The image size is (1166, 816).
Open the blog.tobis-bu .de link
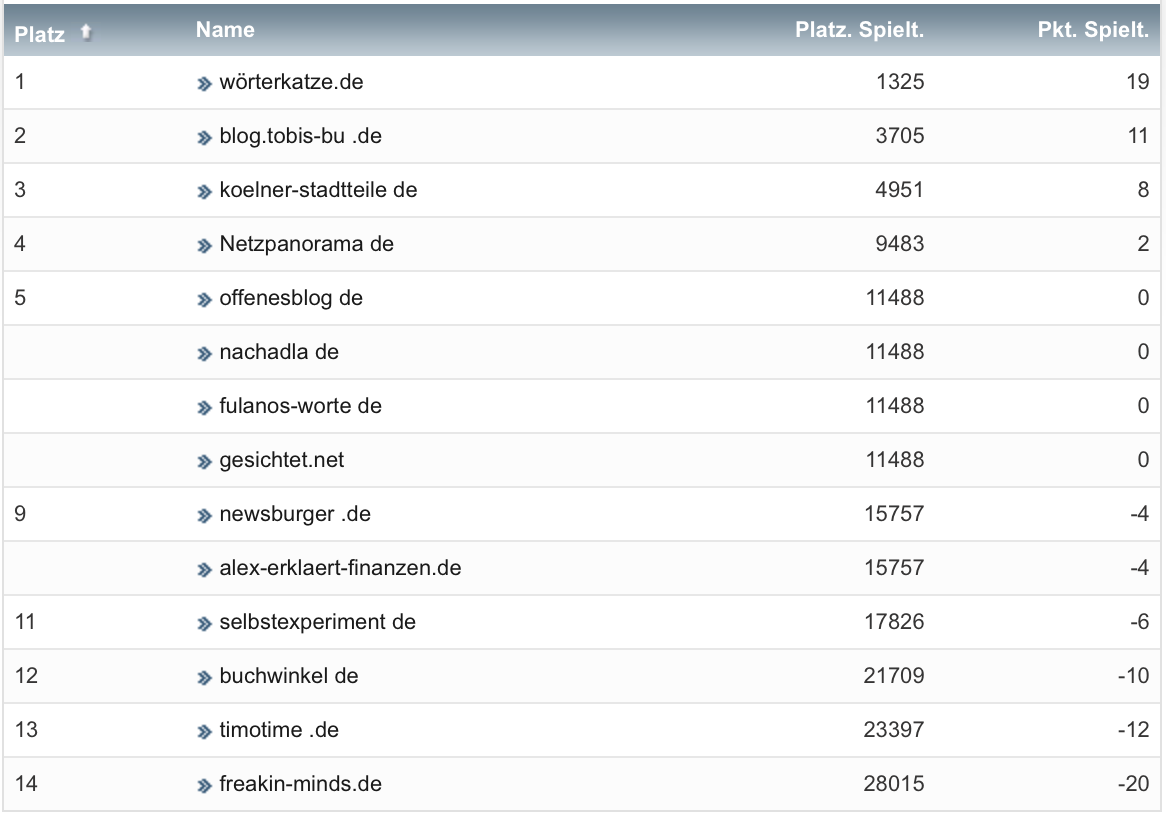tap(300, 136)
